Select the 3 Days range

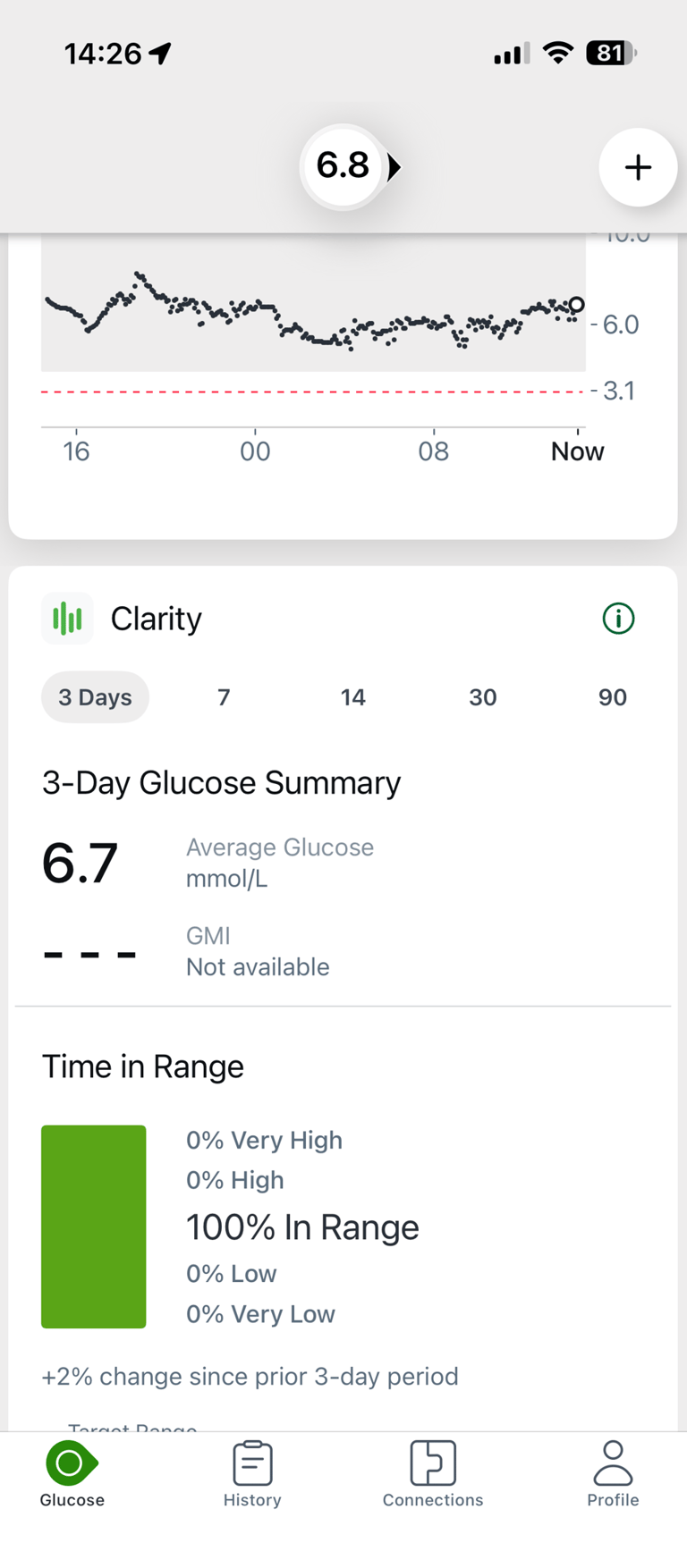(95, 697)
